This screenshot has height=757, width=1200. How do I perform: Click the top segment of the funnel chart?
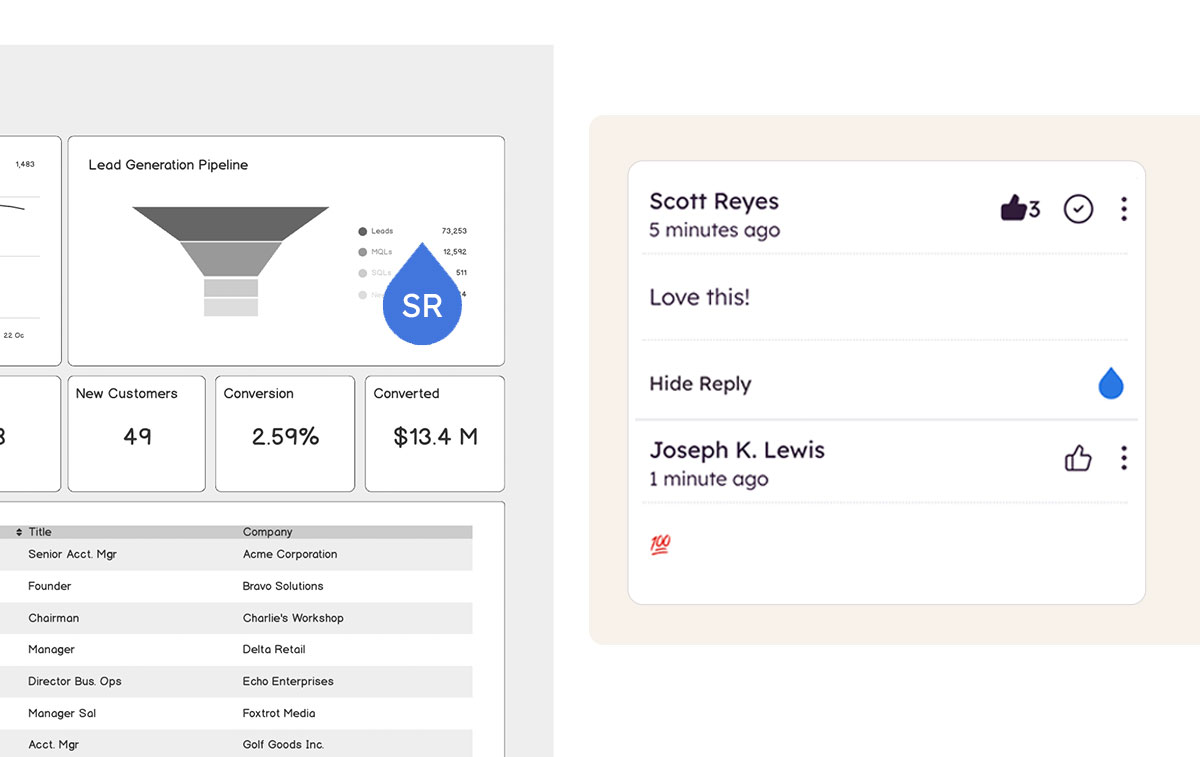tap(231, 222)
